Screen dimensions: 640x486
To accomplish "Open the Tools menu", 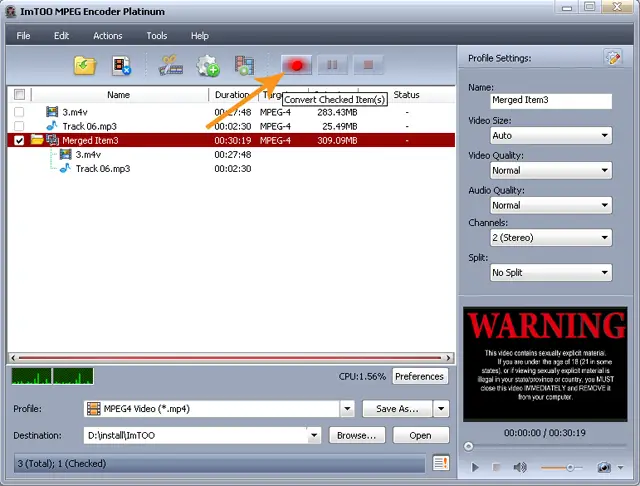I will point(157,36).
